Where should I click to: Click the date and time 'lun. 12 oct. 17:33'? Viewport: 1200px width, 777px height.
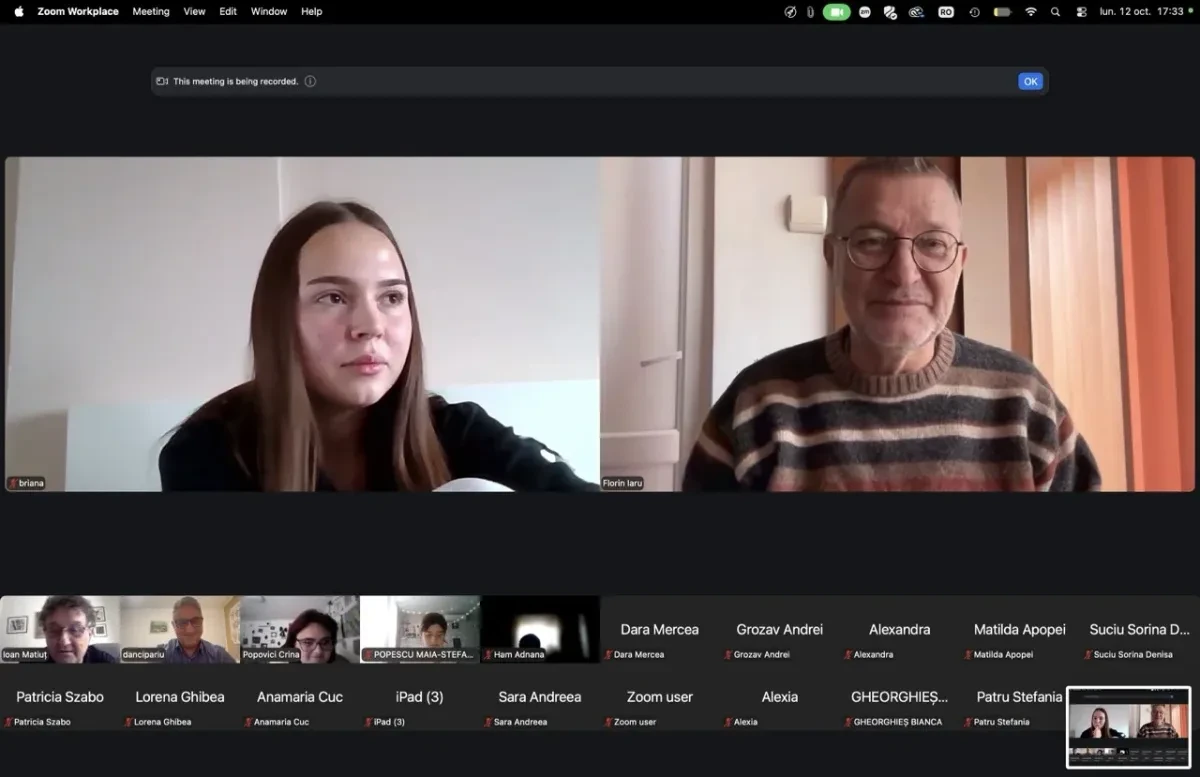coord(1141,12)
